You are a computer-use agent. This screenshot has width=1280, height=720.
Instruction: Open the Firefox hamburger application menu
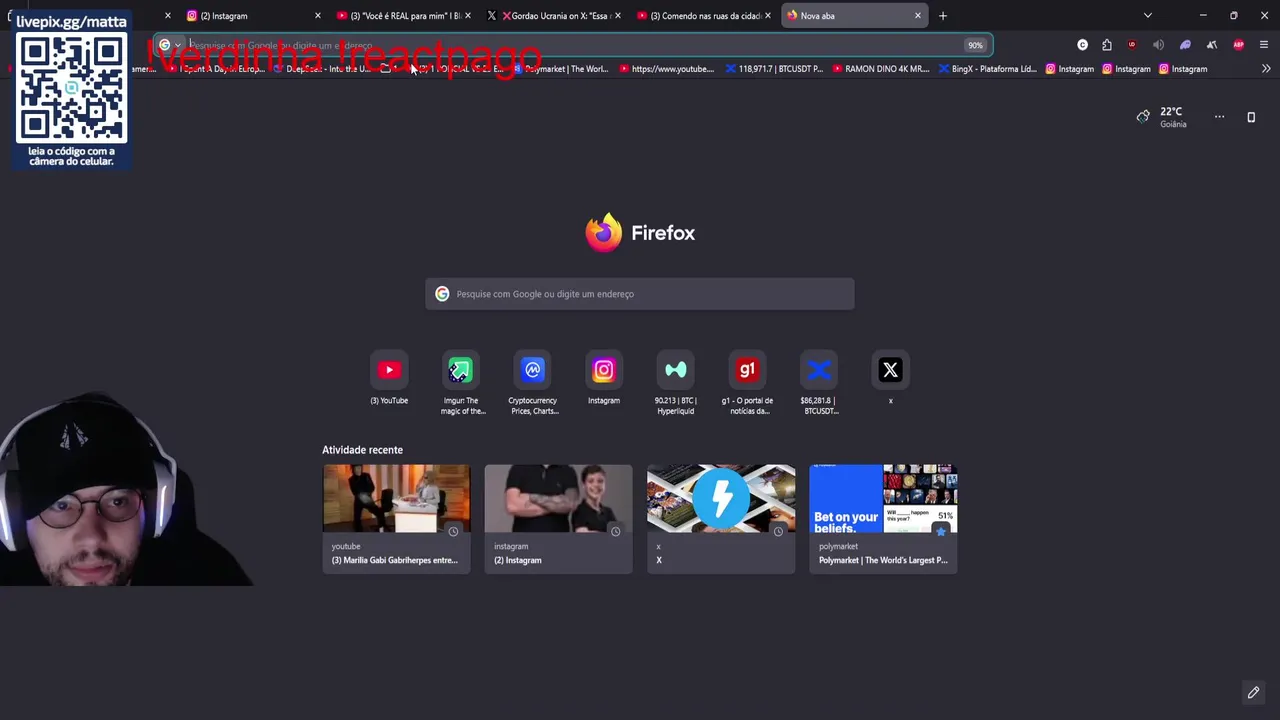[1264, 45]
